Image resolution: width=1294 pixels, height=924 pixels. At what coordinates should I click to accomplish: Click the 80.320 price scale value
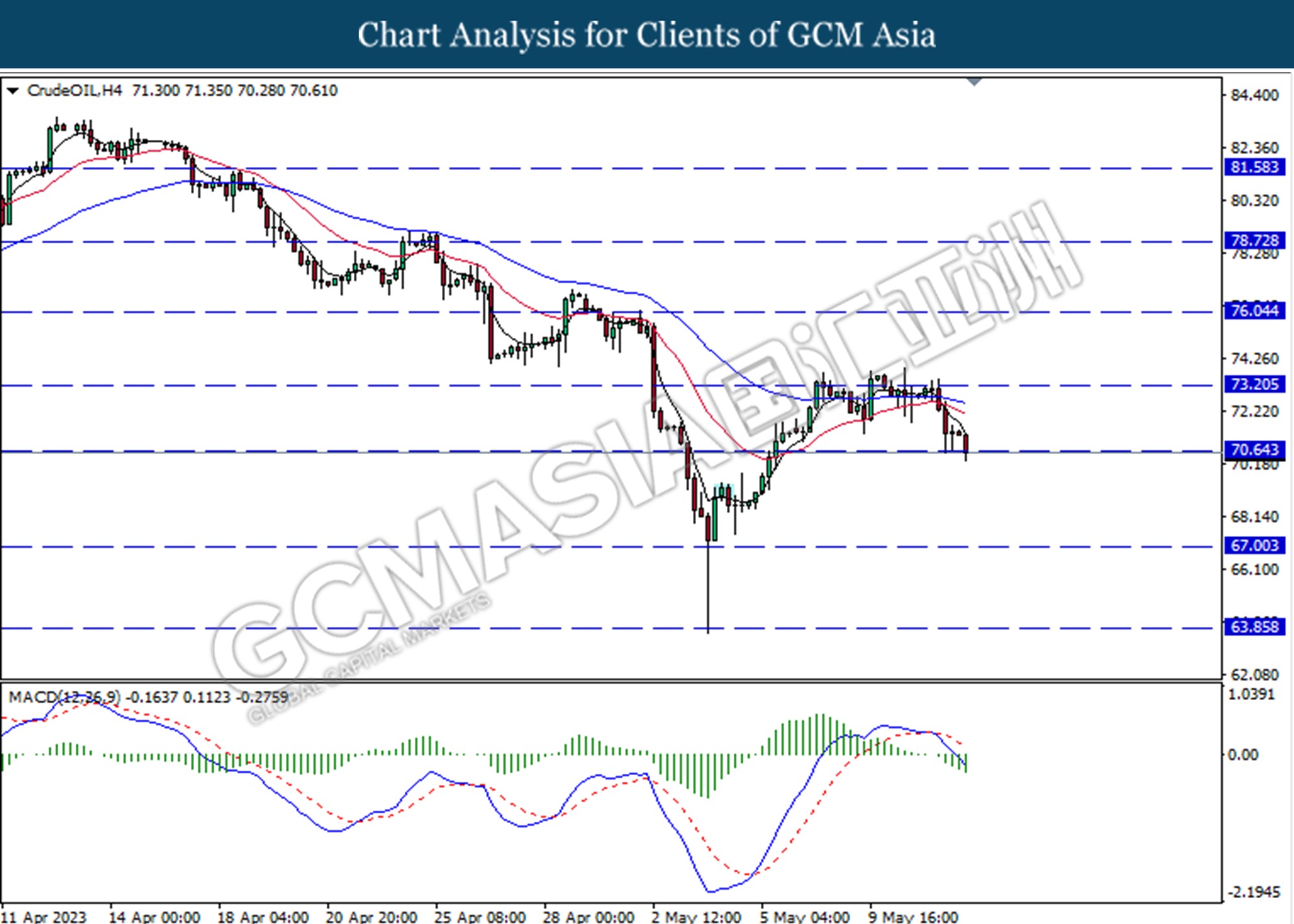[1255, 201]
